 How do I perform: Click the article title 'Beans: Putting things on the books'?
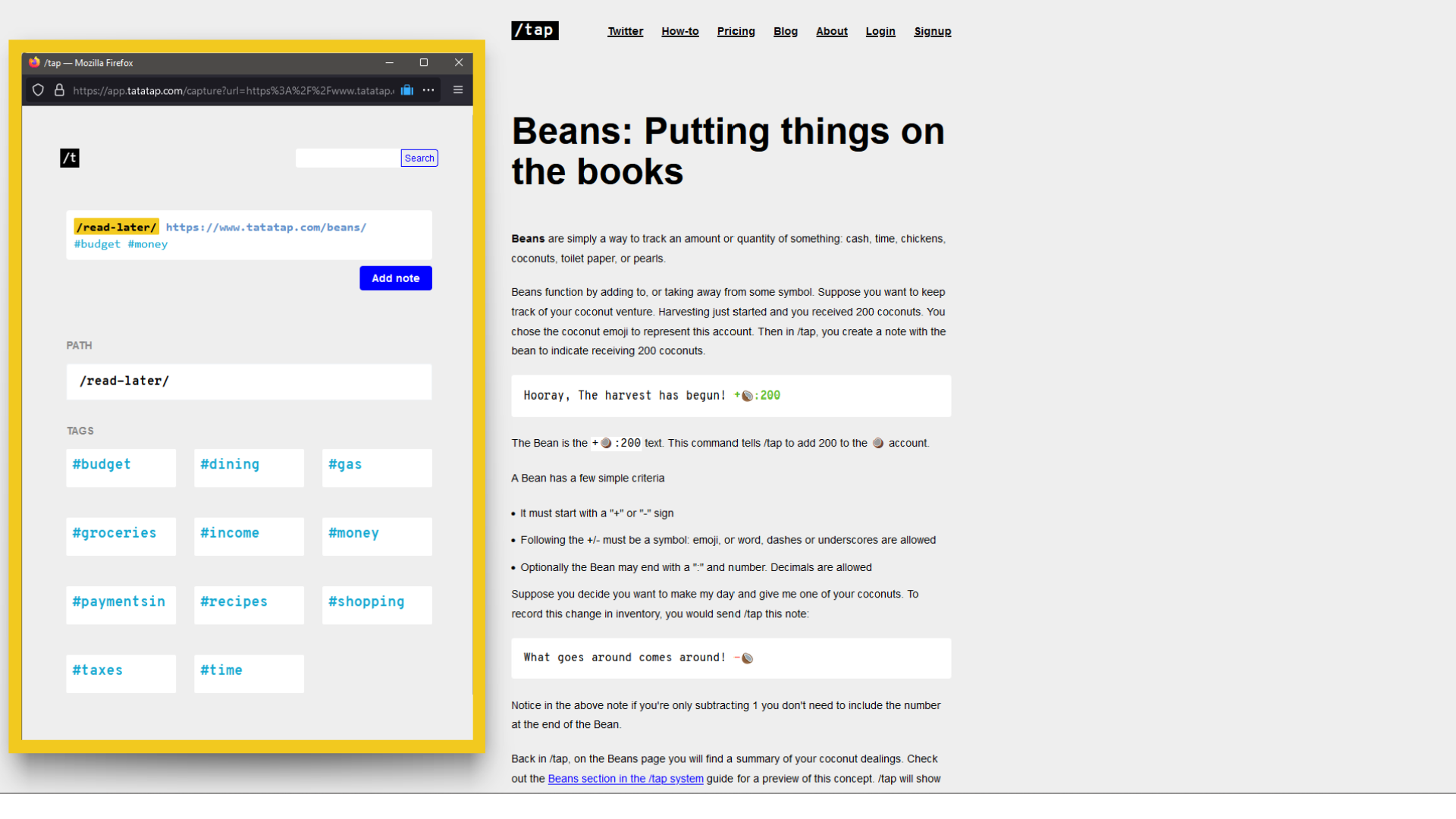pyautogui.click(x=728, y=151)
